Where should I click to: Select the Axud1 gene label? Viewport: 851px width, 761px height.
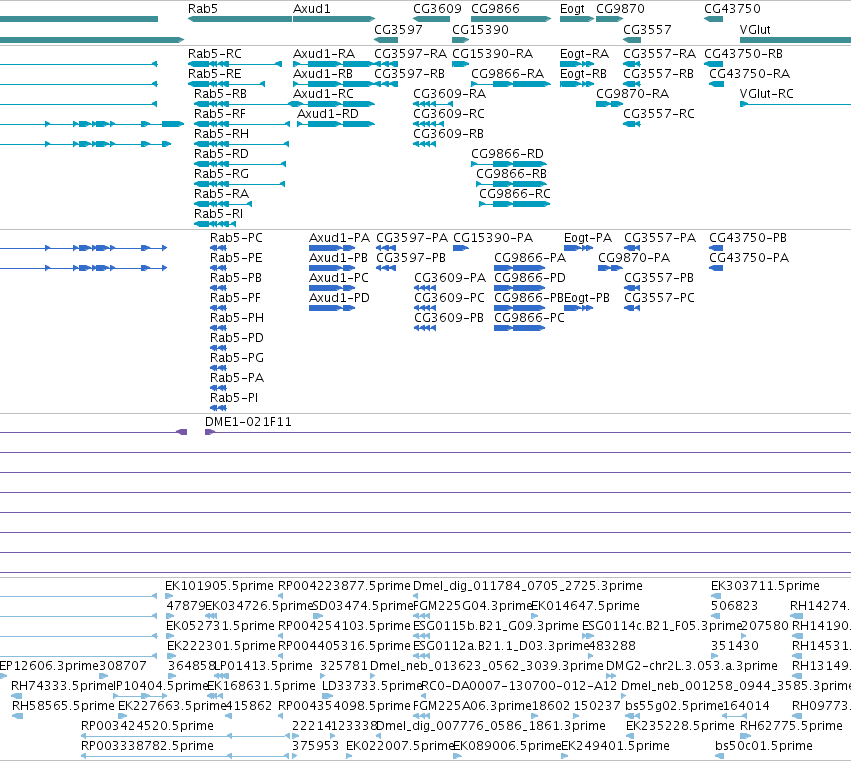coord(312,9)
